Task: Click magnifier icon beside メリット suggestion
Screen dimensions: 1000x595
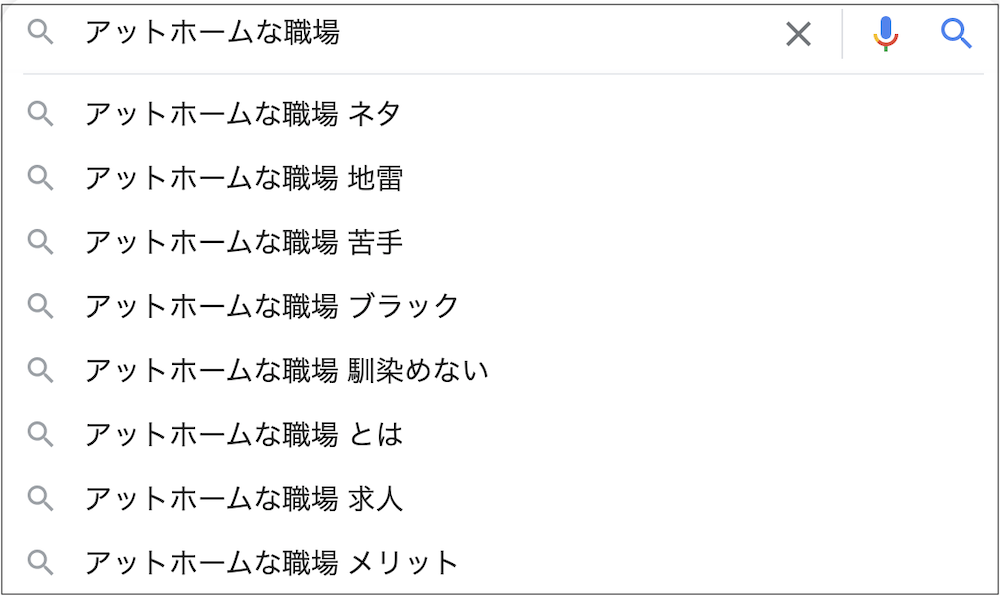Action: coord(40,562)
